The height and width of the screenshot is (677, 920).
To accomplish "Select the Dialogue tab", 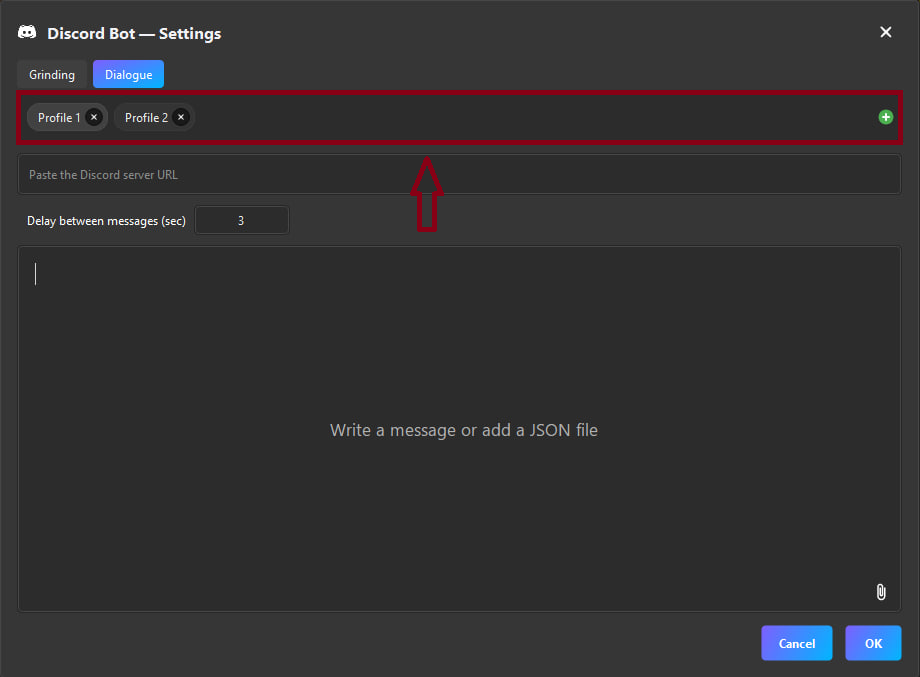I will click(128, 73).
